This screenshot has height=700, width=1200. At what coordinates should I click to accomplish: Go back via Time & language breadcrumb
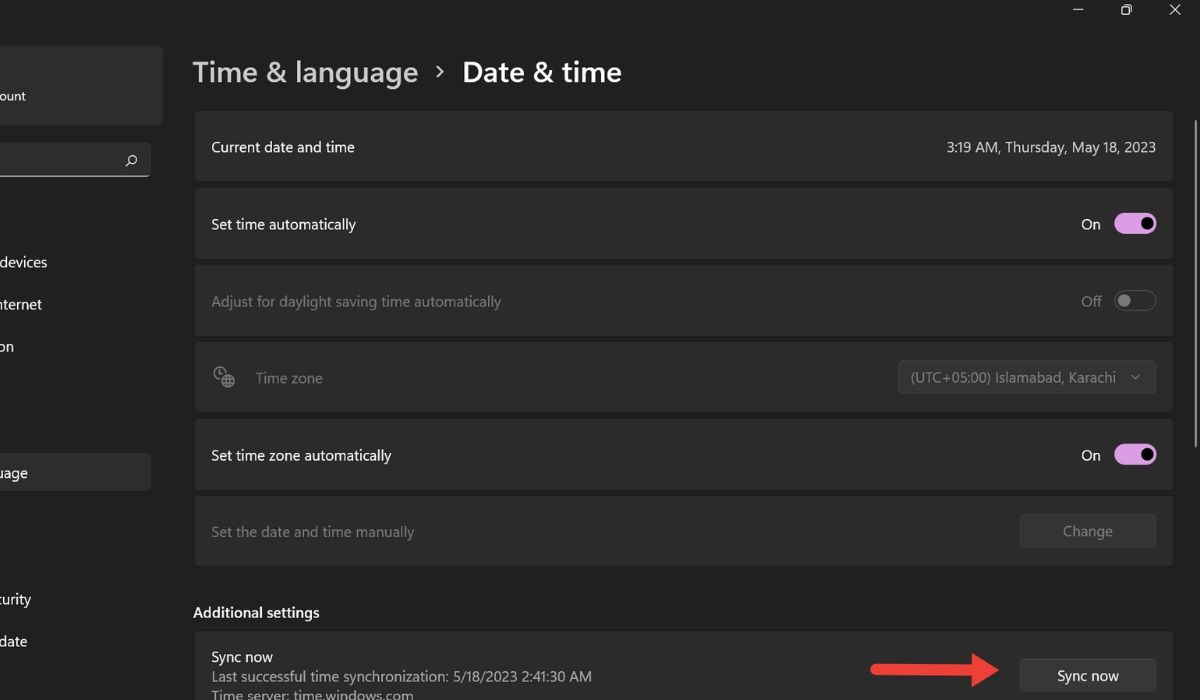[x=305, y=72]
